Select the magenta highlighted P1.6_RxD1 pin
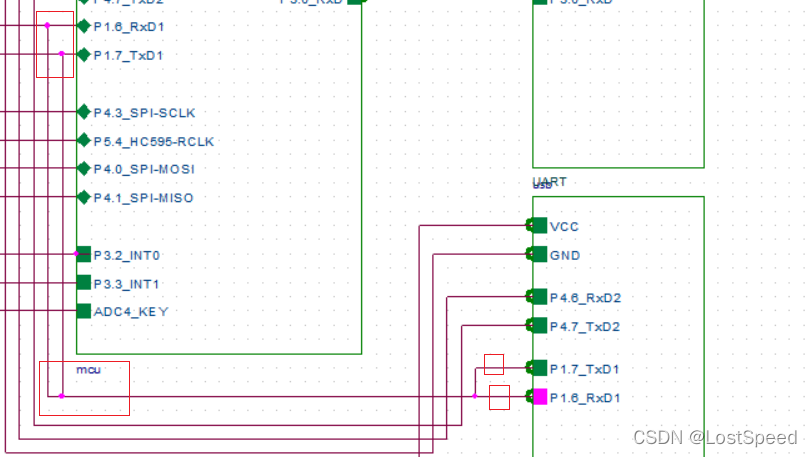The height and width of the screenshot is (457, 812). (x=540, y=397)
